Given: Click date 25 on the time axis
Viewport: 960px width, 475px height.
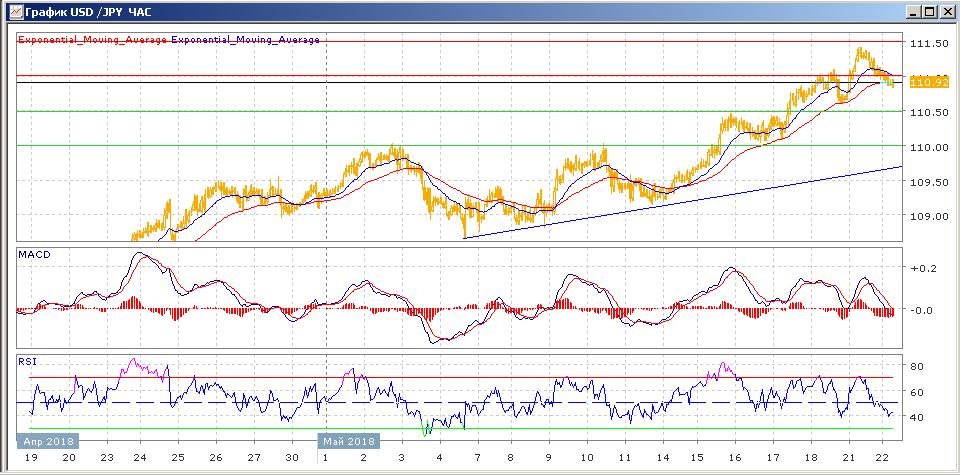Looking at the screenshot, I should (x=178, y=457).
